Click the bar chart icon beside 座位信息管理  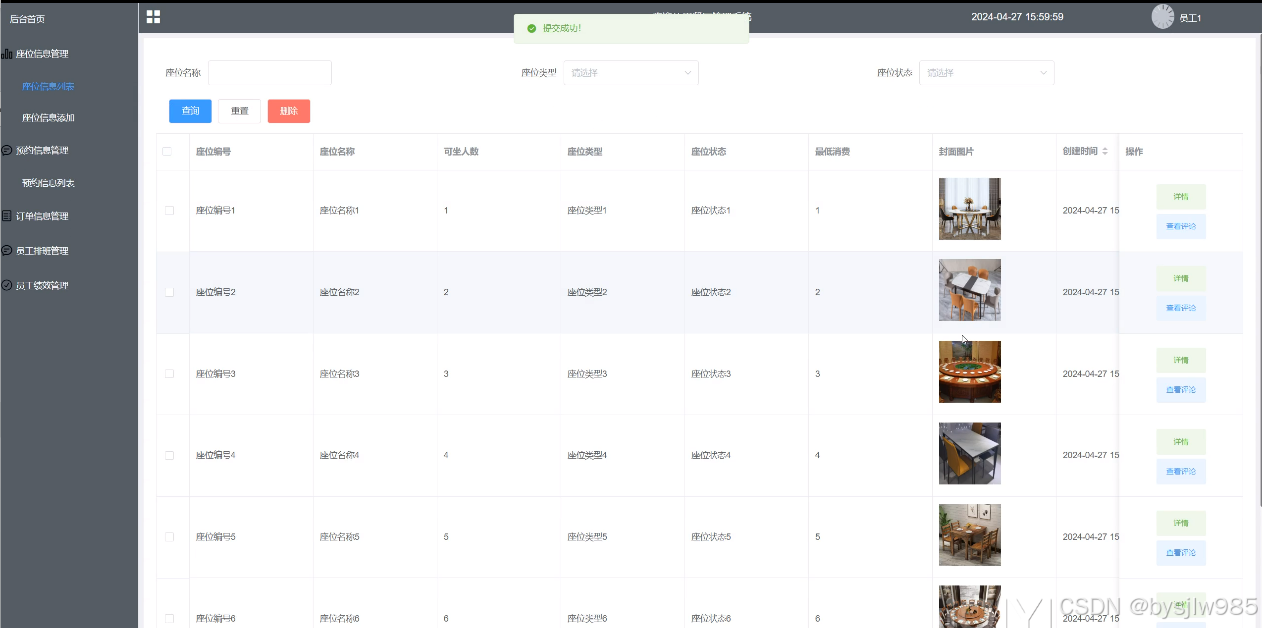(x=7, y=54)
